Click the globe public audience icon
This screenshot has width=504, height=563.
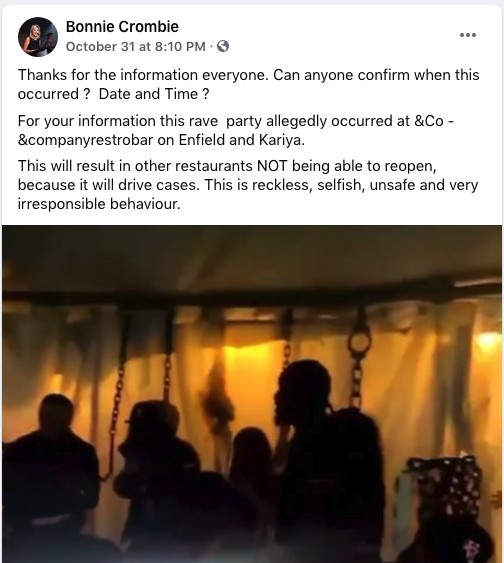point(223,46)
